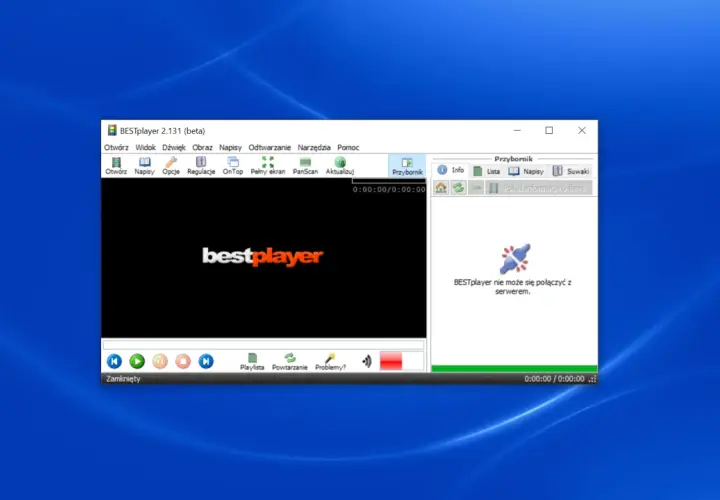Click the status bar time display

click(554, 379)
